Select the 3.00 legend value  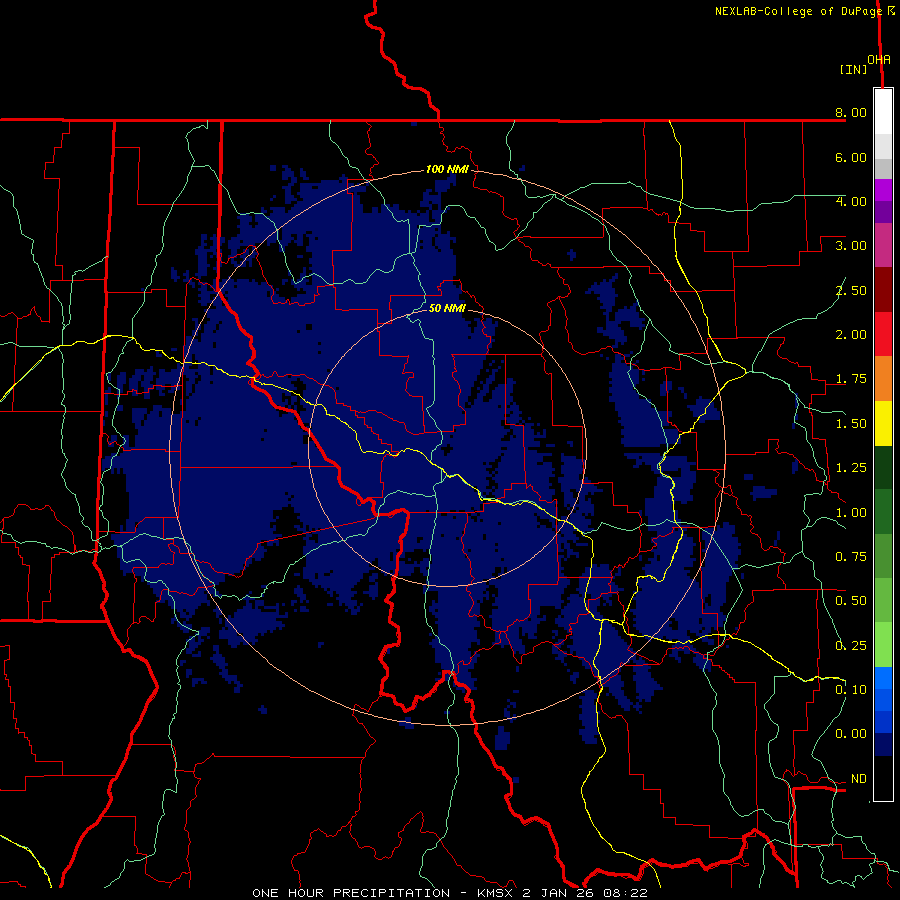(x=851, y=246)
